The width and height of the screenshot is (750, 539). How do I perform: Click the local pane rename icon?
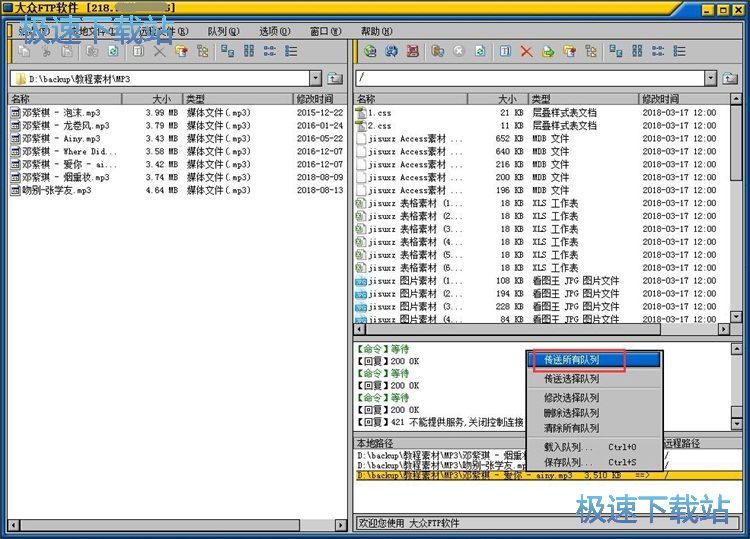[138, 51]
